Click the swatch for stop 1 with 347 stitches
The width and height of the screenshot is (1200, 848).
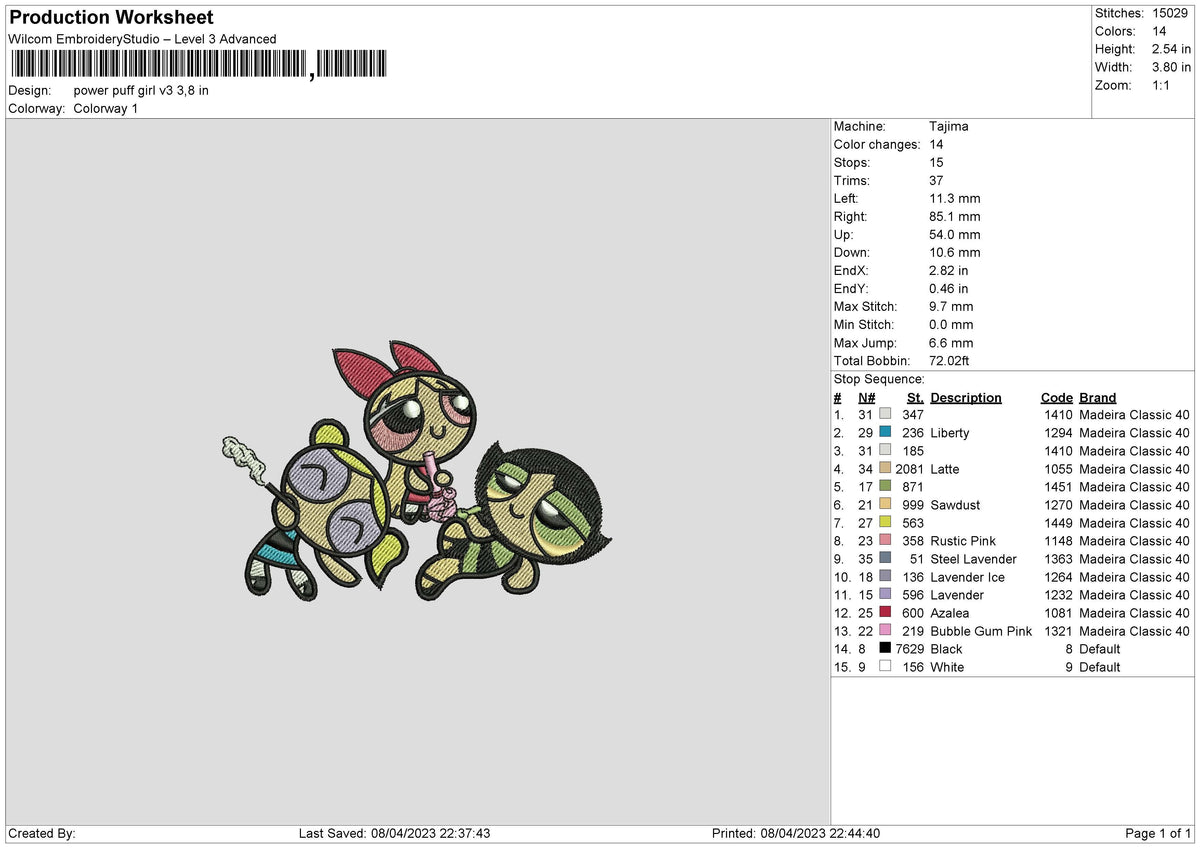tap(885, 415)
